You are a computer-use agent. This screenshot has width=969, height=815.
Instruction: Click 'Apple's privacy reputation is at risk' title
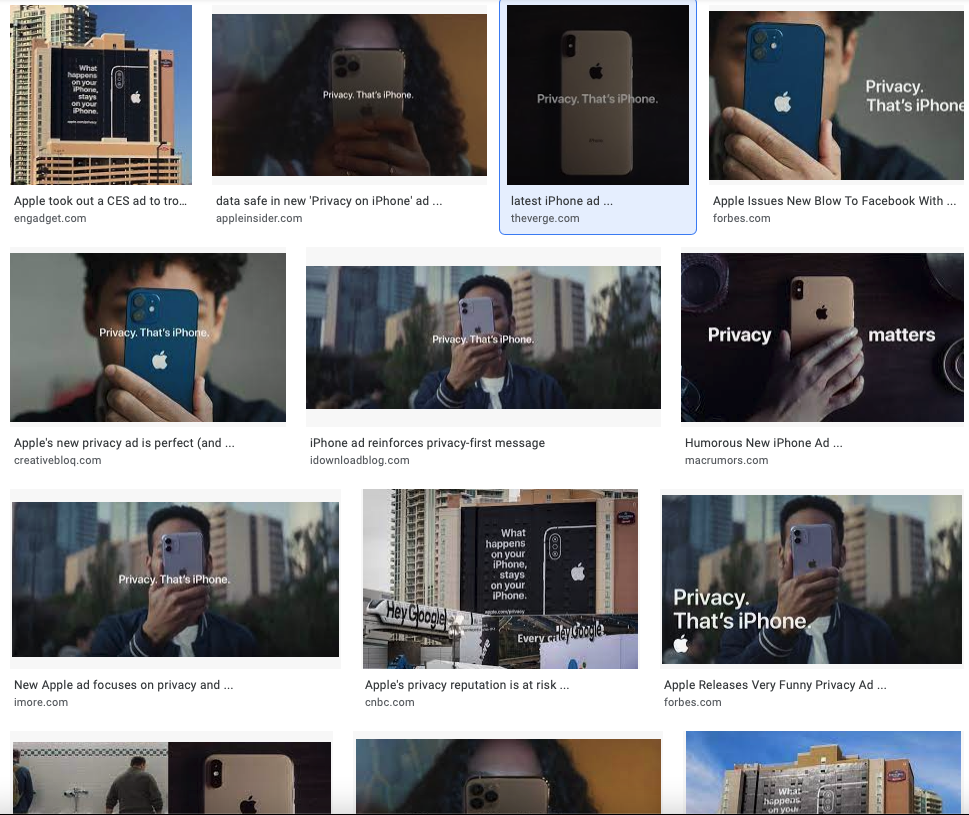click(467, 685)
